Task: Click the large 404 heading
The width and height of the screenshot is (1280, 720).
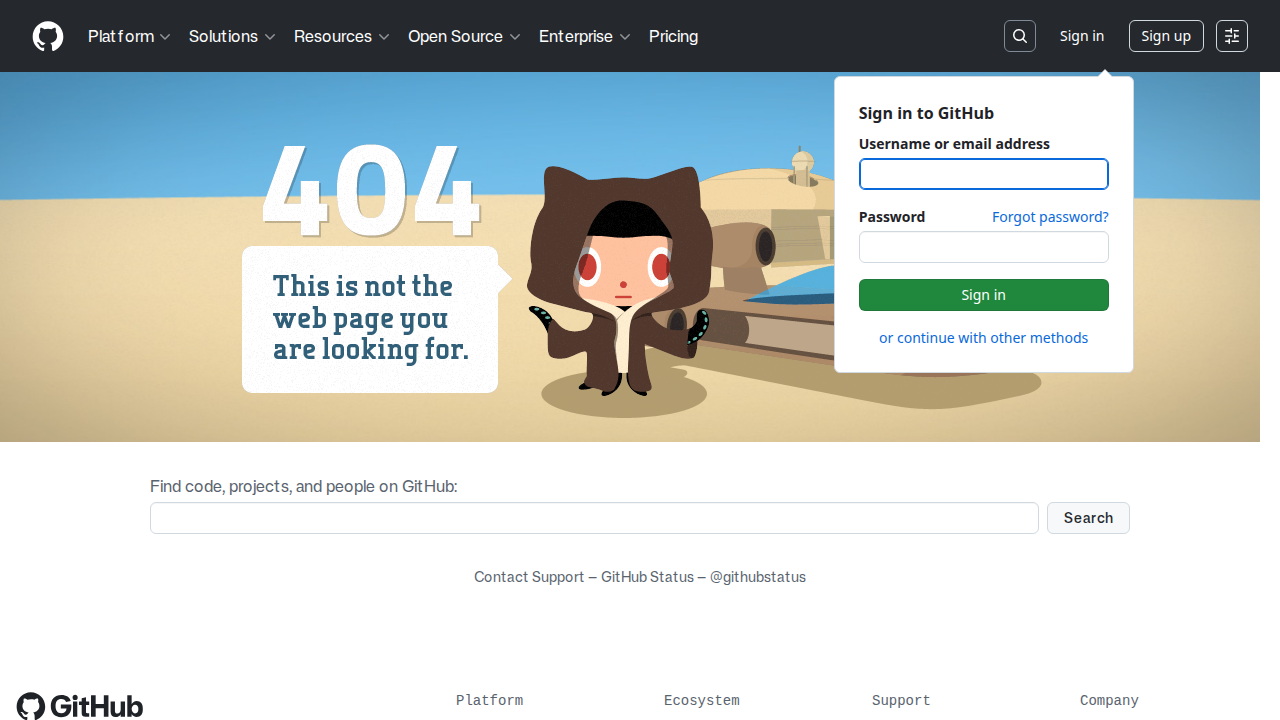Action: click(x=371, y=190)
